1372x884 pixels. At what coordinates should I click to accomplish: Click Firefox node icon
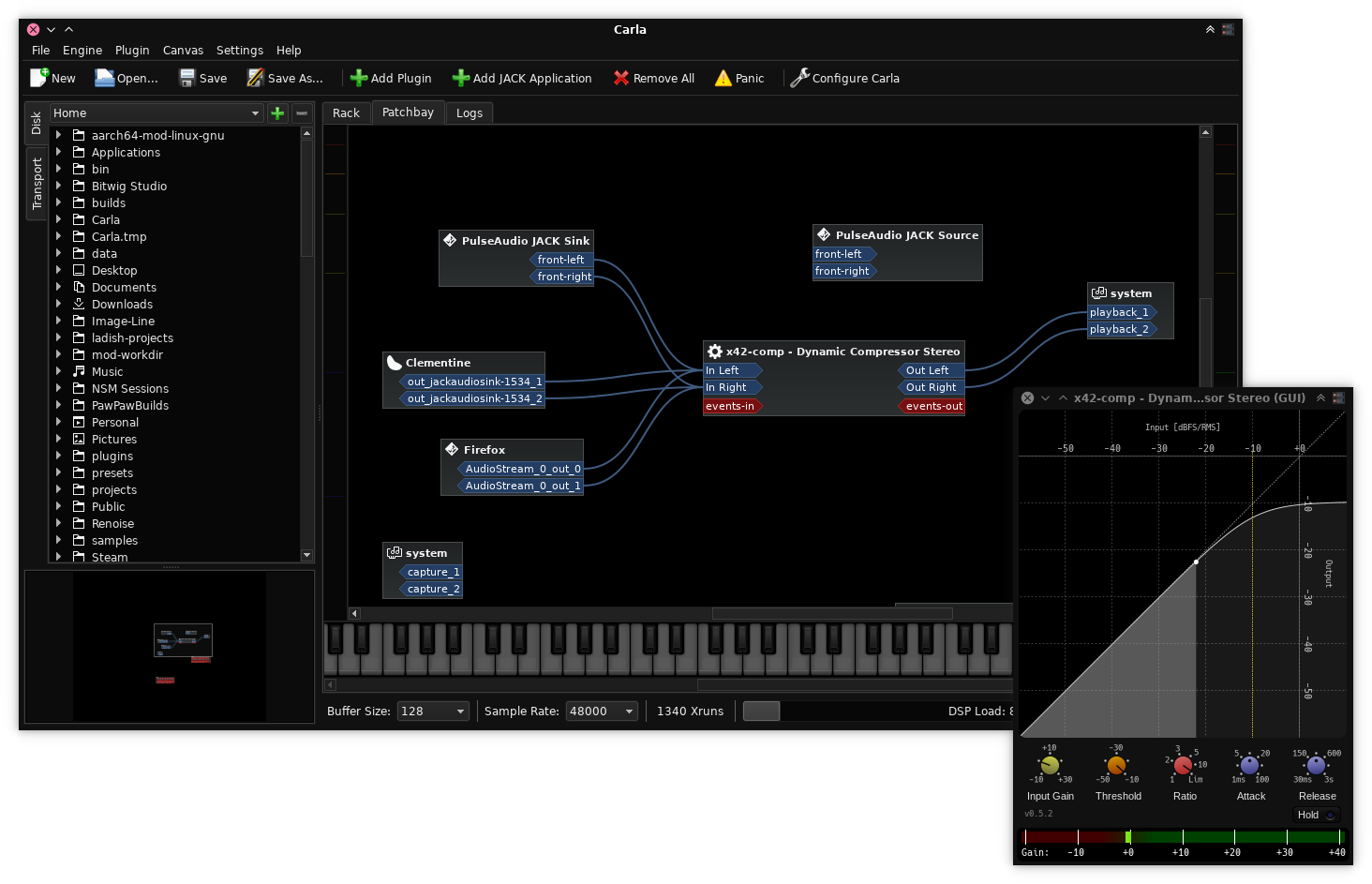click(452, 449)
